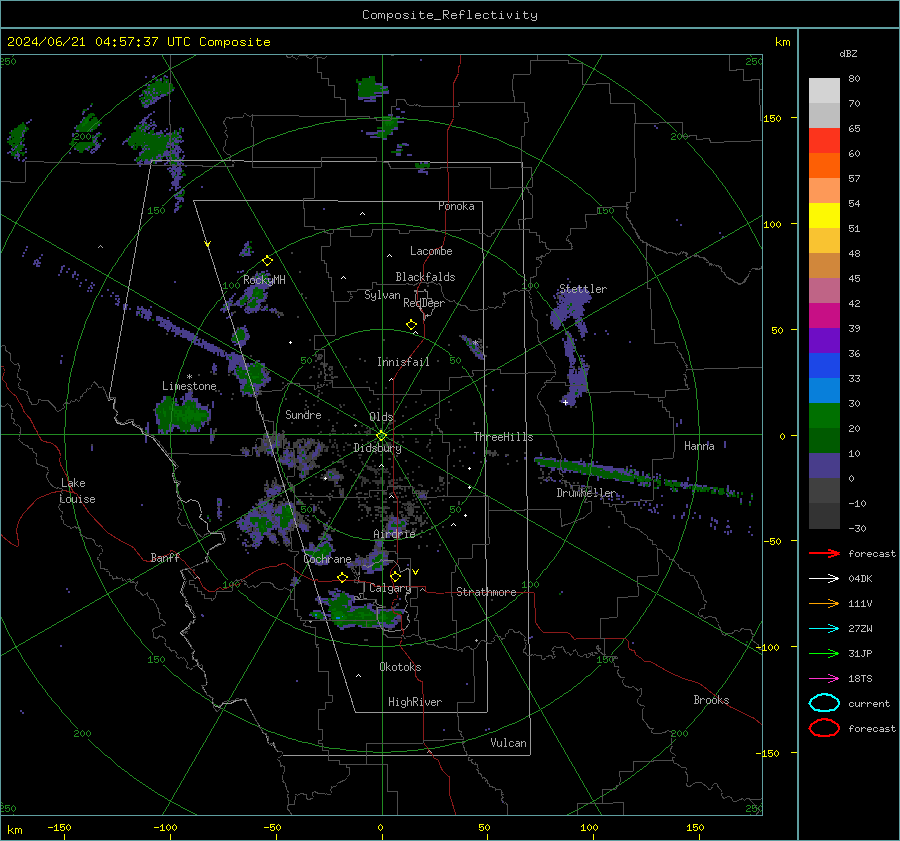The height and width of the screenshot is (841, 900).
Task: Click the dBZ legend heading
Action: (848, 54)
